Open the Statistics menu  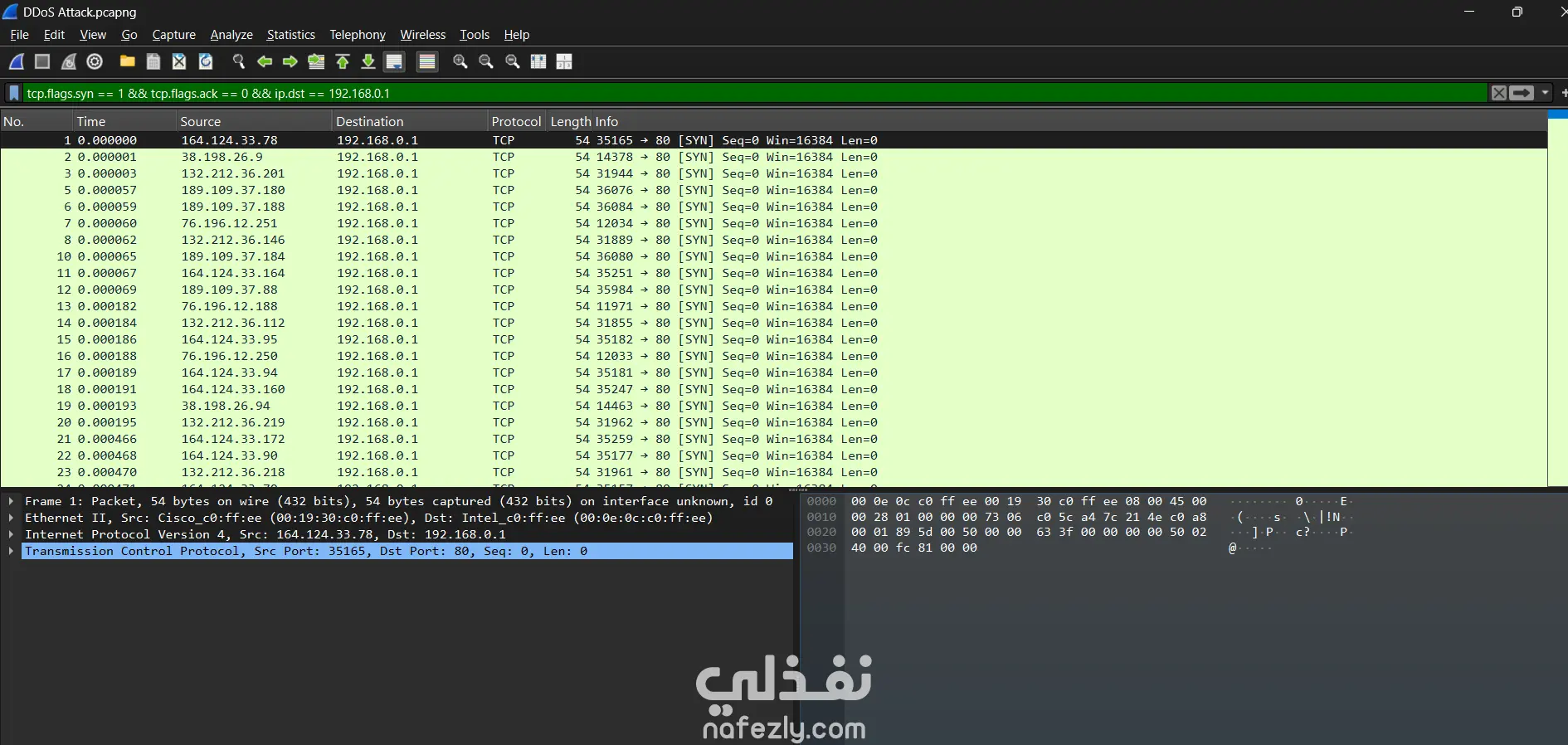coord(290,35)
